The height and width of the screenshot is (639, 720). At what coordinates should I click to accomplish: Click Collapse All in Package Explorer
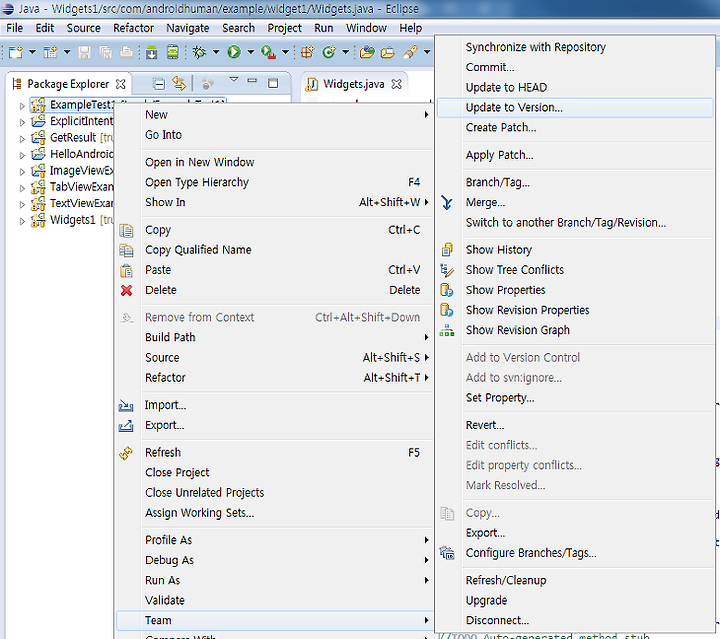click(159, 84)
